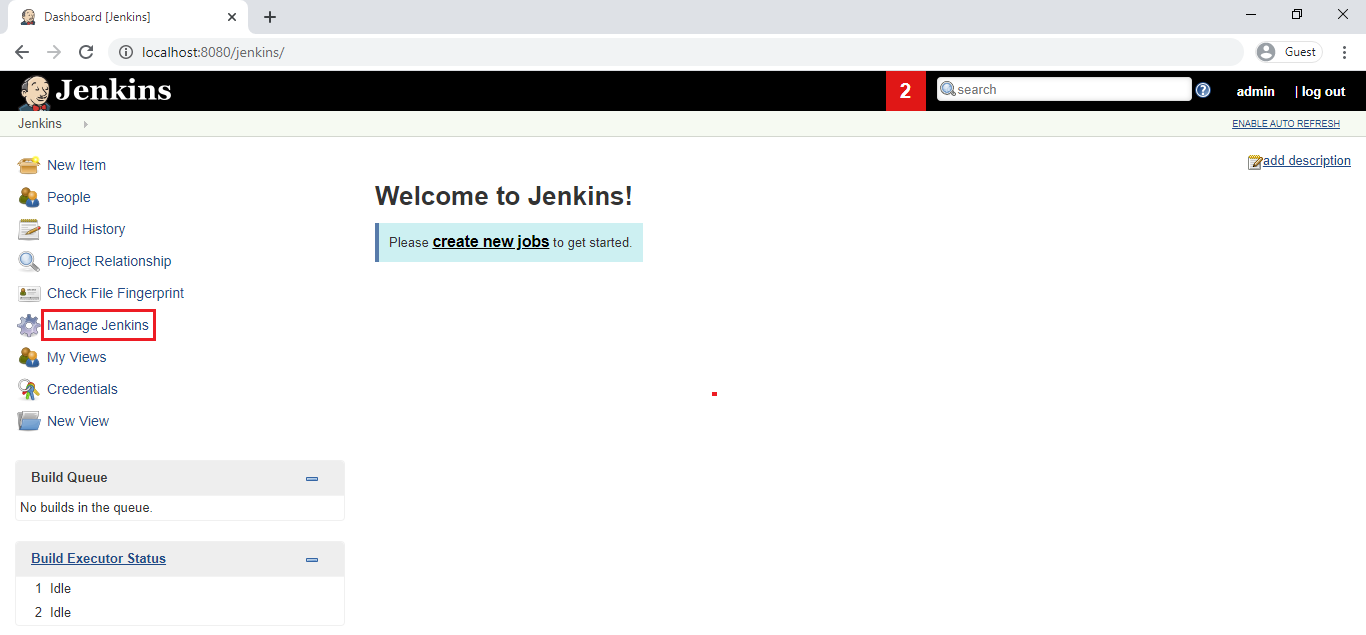The image size is (1366, 635).
Task: Click the site information icon
Action: pos(126,52)
